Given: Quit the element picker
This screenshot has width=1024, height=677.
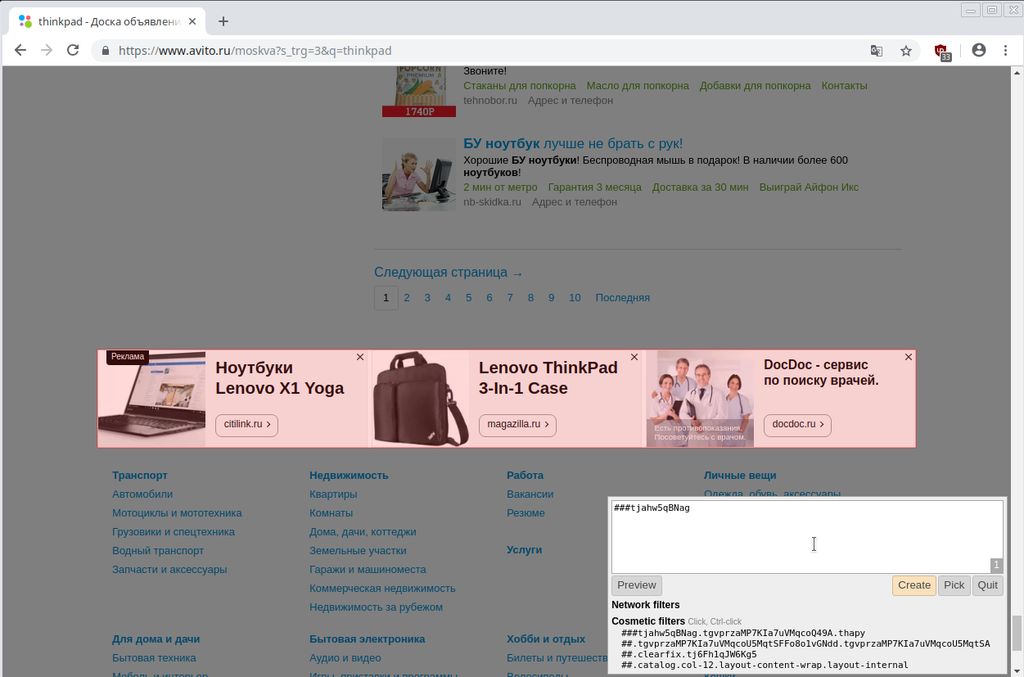Looking at the screenshot, I should [987, 585].
